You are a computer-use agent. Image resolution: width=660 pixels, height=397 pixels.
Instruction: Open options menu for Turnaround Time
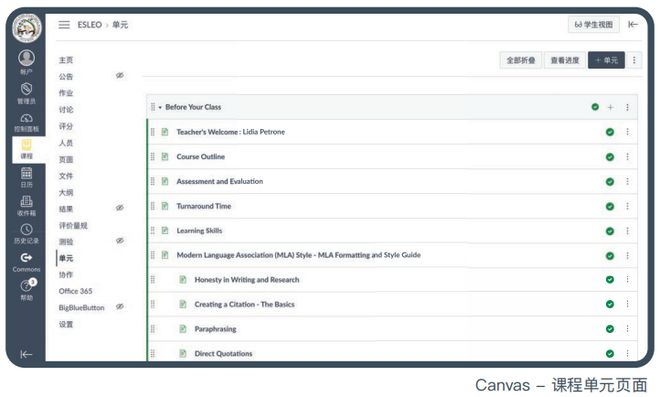pyautogui.click(x=628, y=206)
